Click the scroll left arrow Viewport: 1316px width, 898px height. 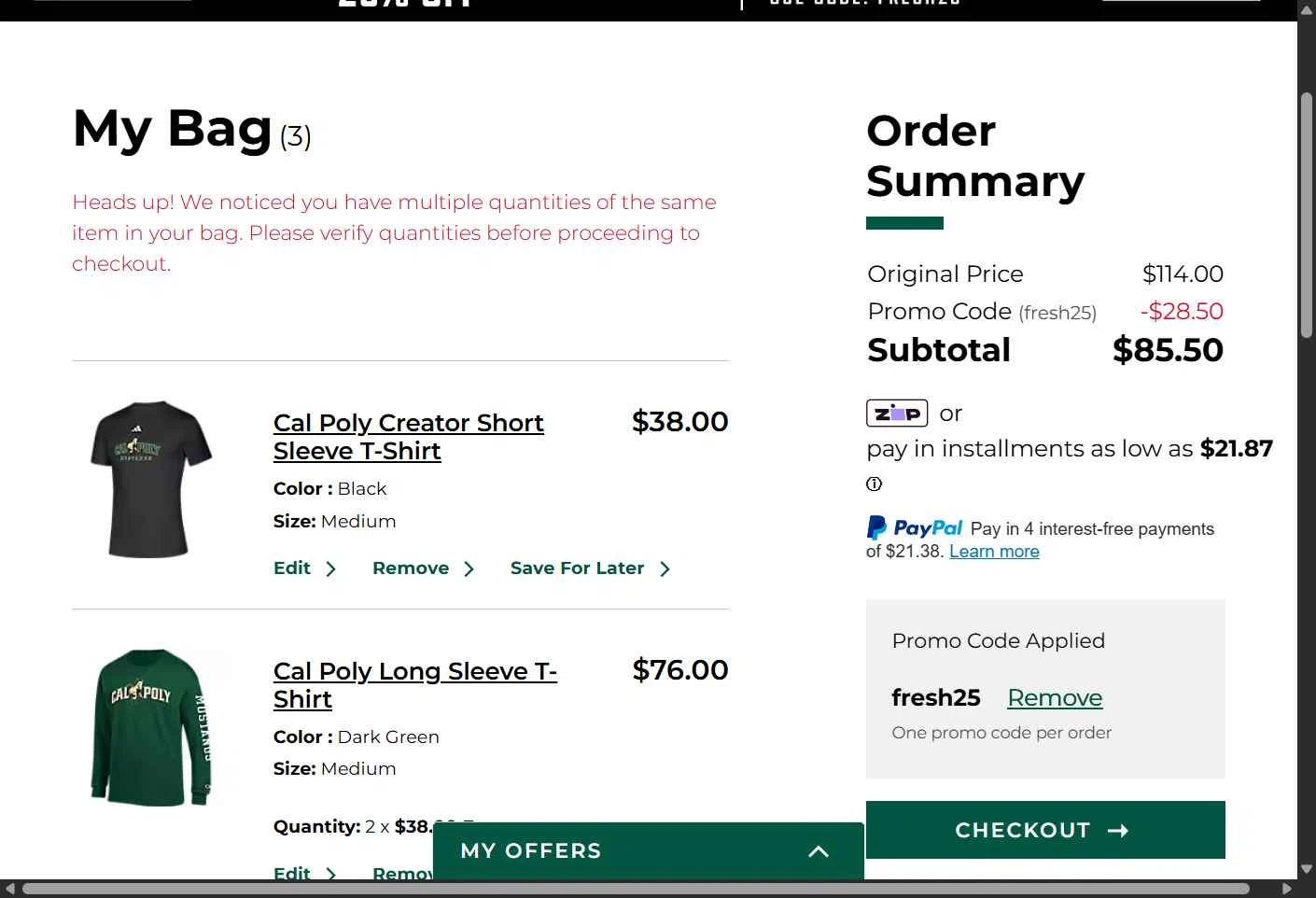9,889
